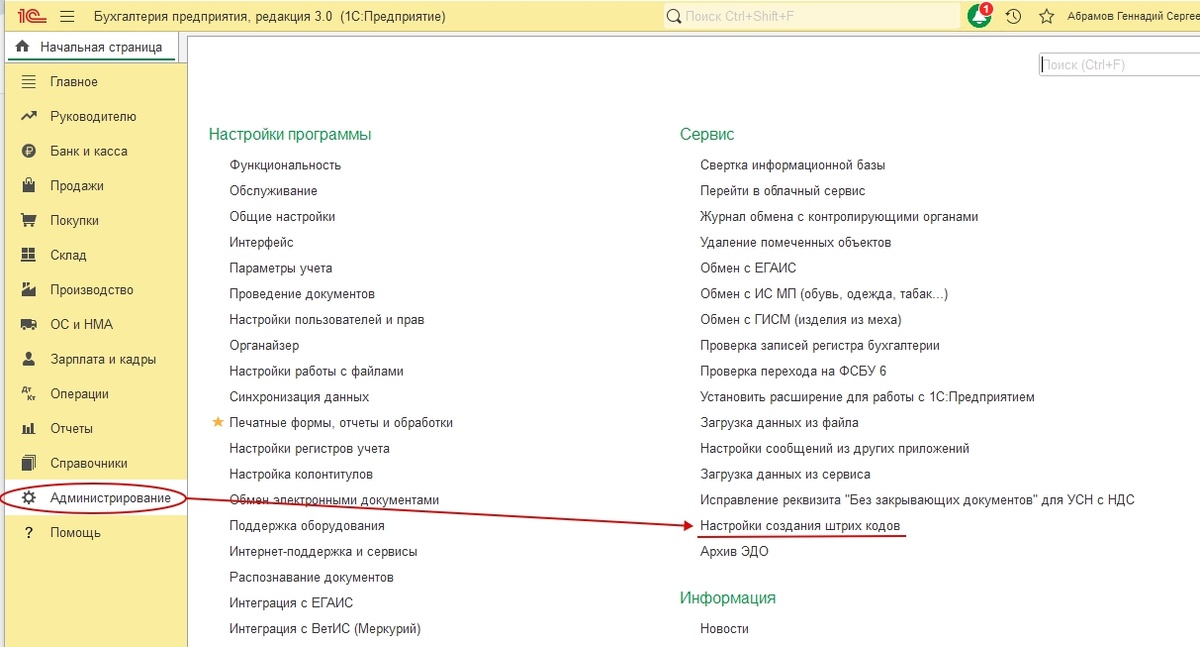Toggle star next to Печатные формы

218,423
